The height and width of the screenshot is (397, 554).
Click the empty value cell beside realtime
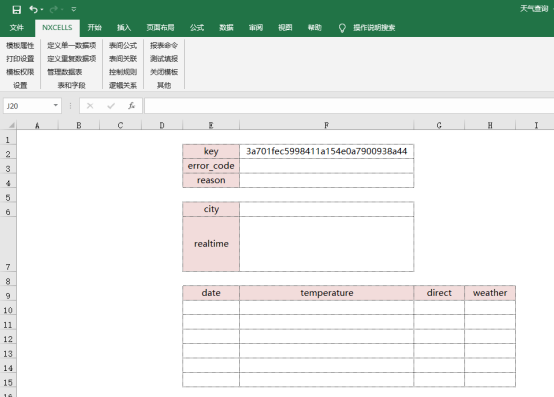point(326,244)
